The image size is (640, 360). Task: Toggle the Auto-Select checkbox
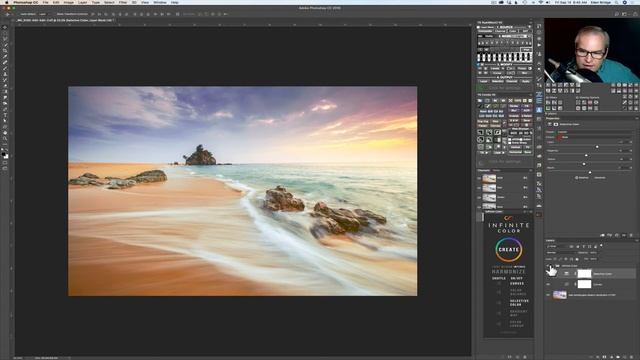pyautogui.click(x=20, y=14)
